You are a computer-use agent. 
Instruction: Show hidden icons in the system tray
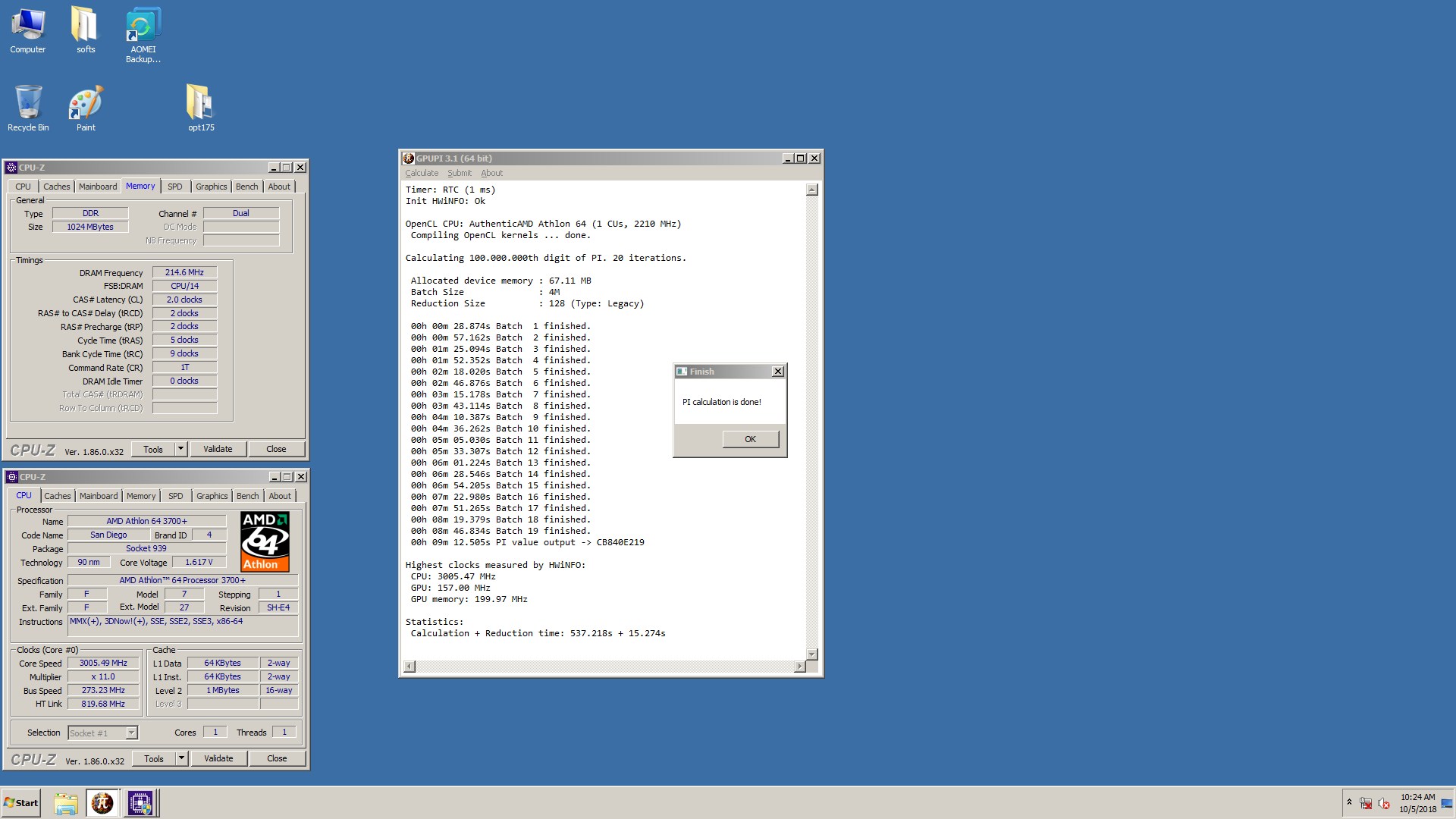[1349, 802]
